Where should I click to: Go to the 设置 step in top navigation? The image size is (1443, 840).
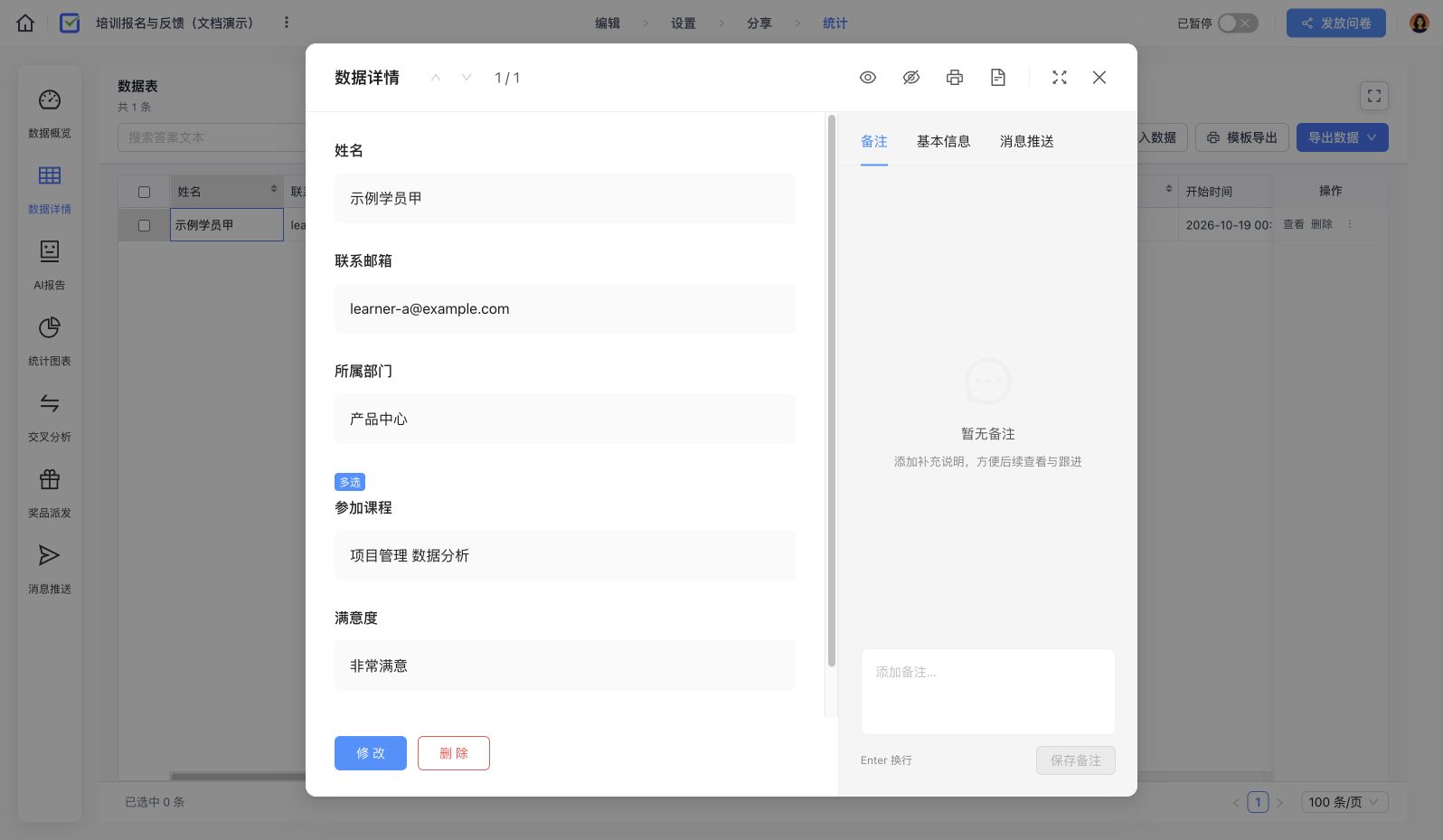coord(684,24)
